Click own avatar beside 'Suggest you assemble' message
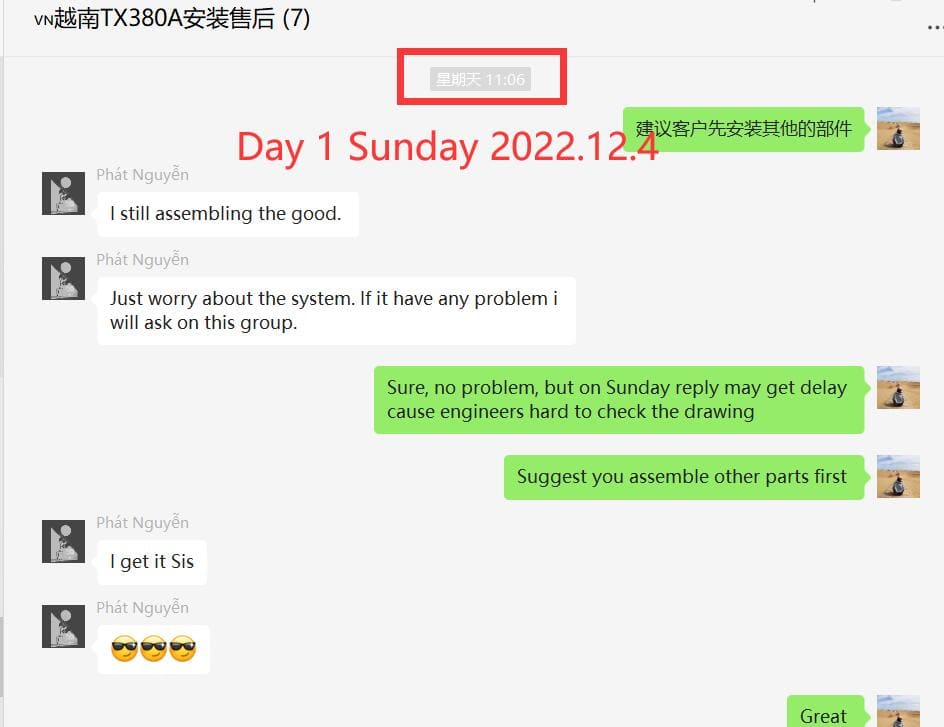944x727 pixels. click(x=898, y=476)
